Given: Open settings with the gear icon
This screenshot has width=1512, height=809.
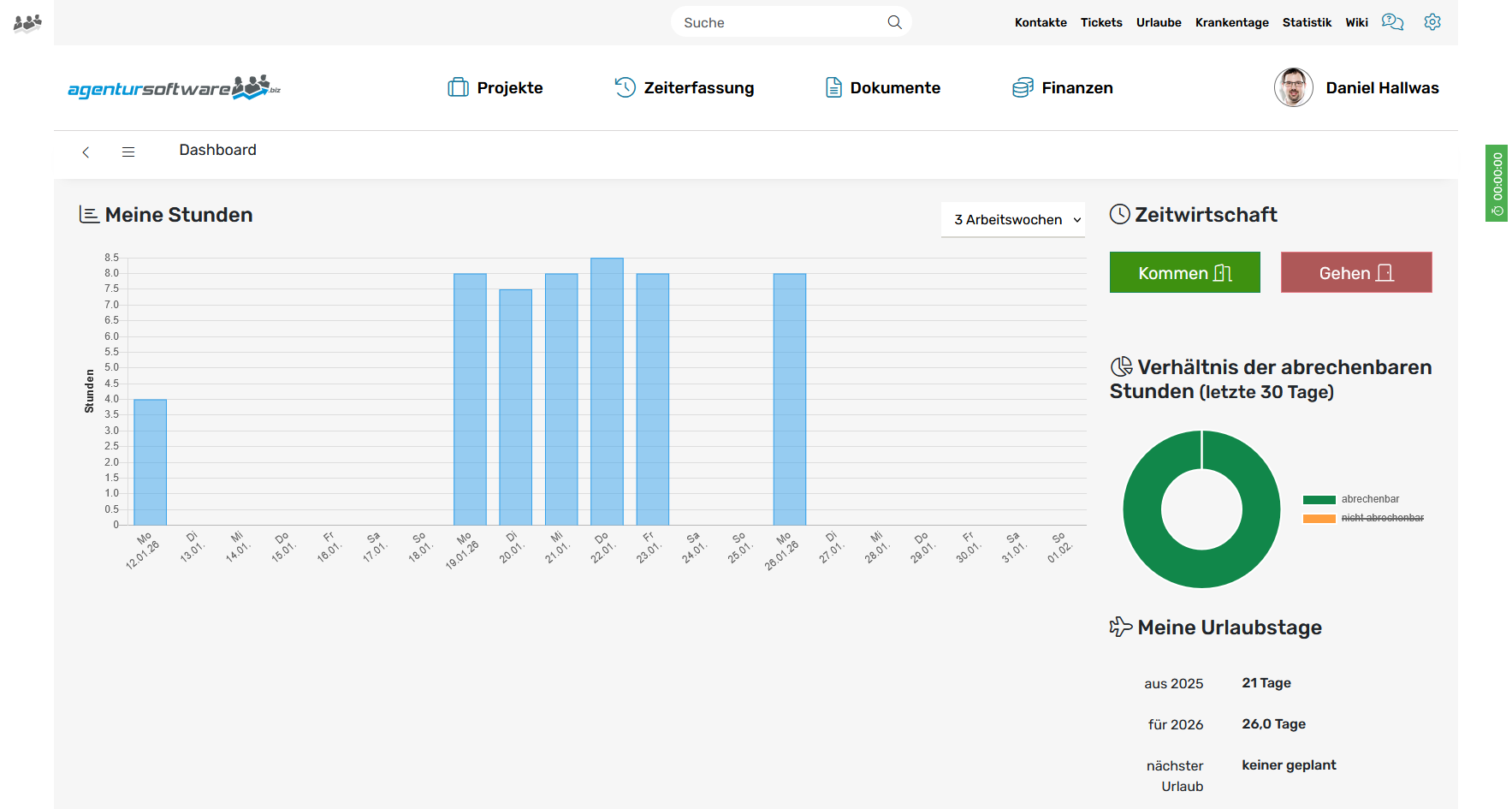Looking at the screenshot, I should [x=1432, y=21].
